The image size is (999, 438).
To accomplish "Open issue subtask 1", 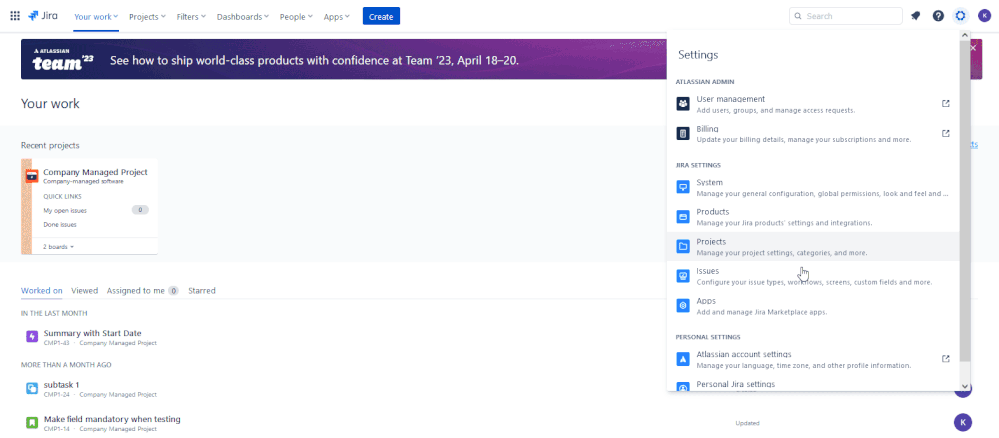I will (x=61, y=384).
